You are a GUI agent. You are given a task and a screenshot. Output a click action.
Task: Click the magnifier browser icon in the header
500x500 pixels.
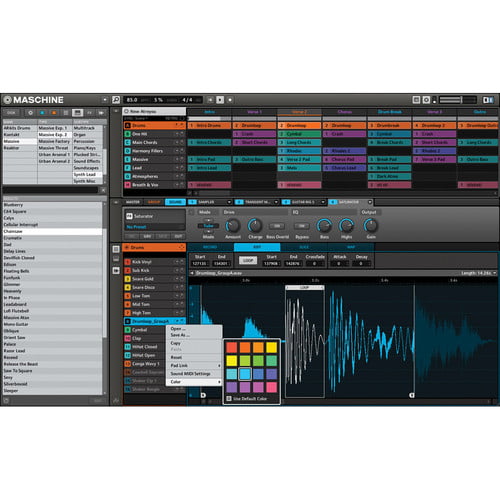[x=116, y=99]
